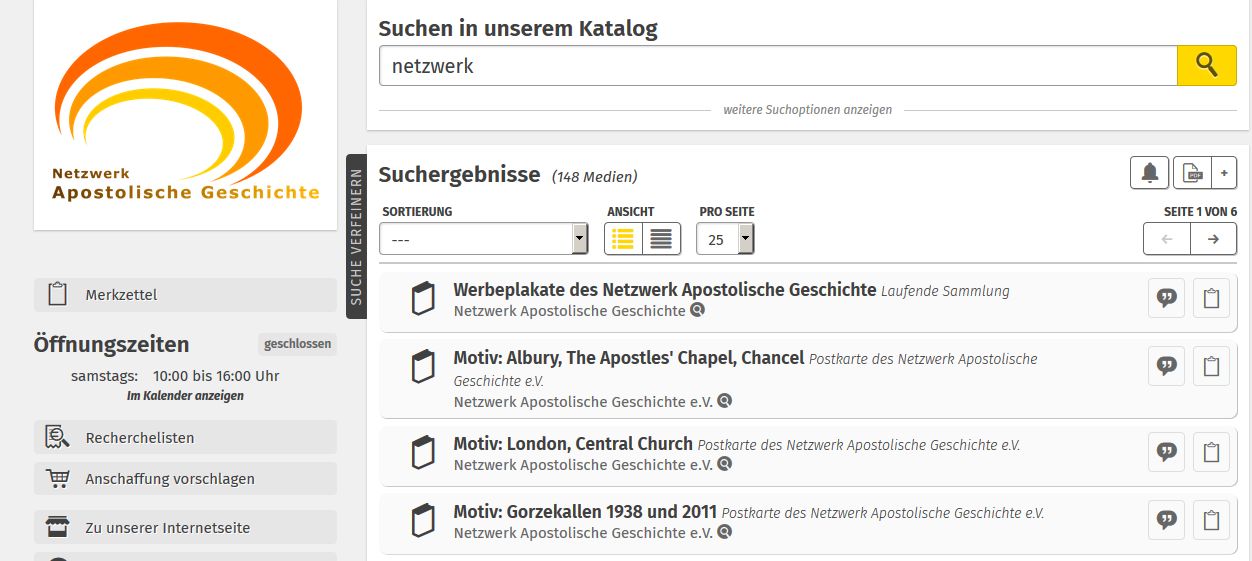Click the bell notification icon

pyautogui.click(x=1150, y=173)
